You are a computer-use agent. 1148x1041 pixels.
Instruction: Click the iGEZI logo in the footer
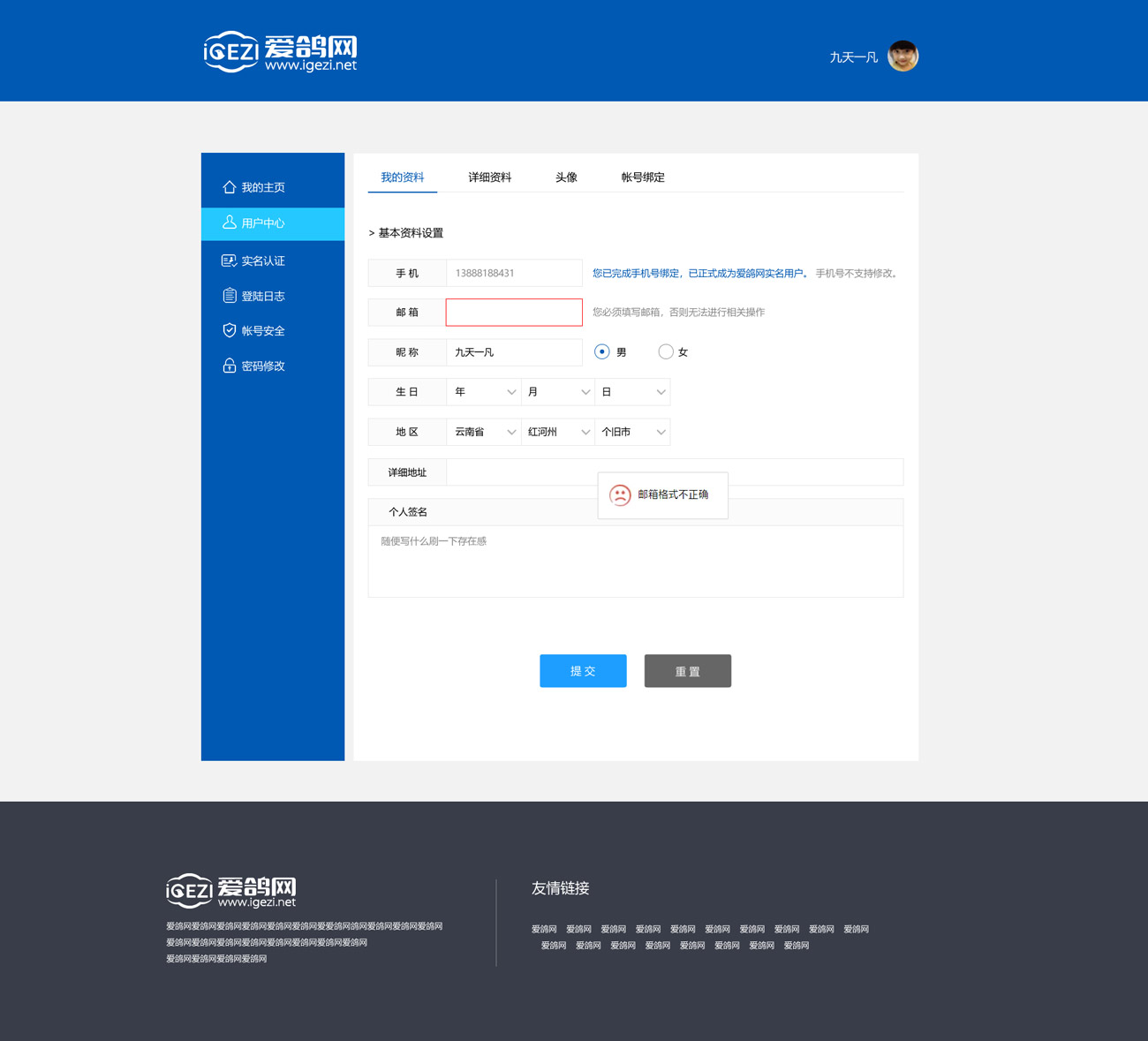[x=231, y=891]
